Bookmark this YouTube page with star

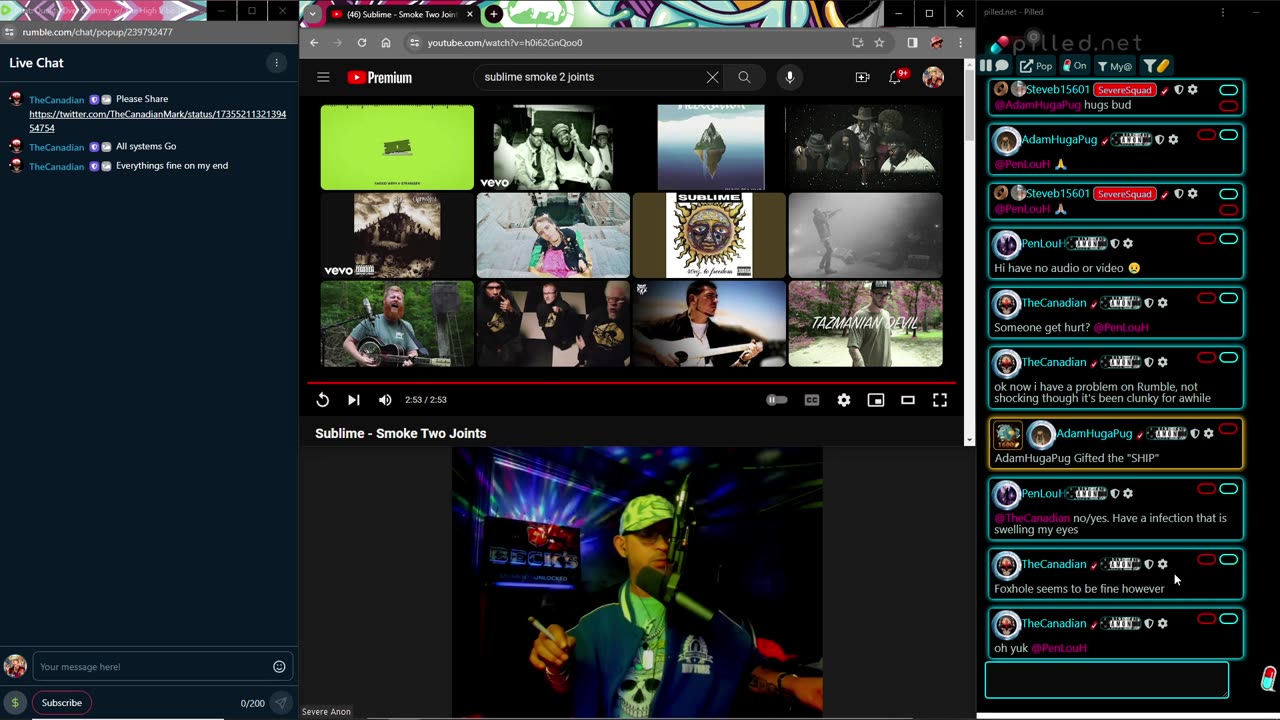(x=879, y=43)
